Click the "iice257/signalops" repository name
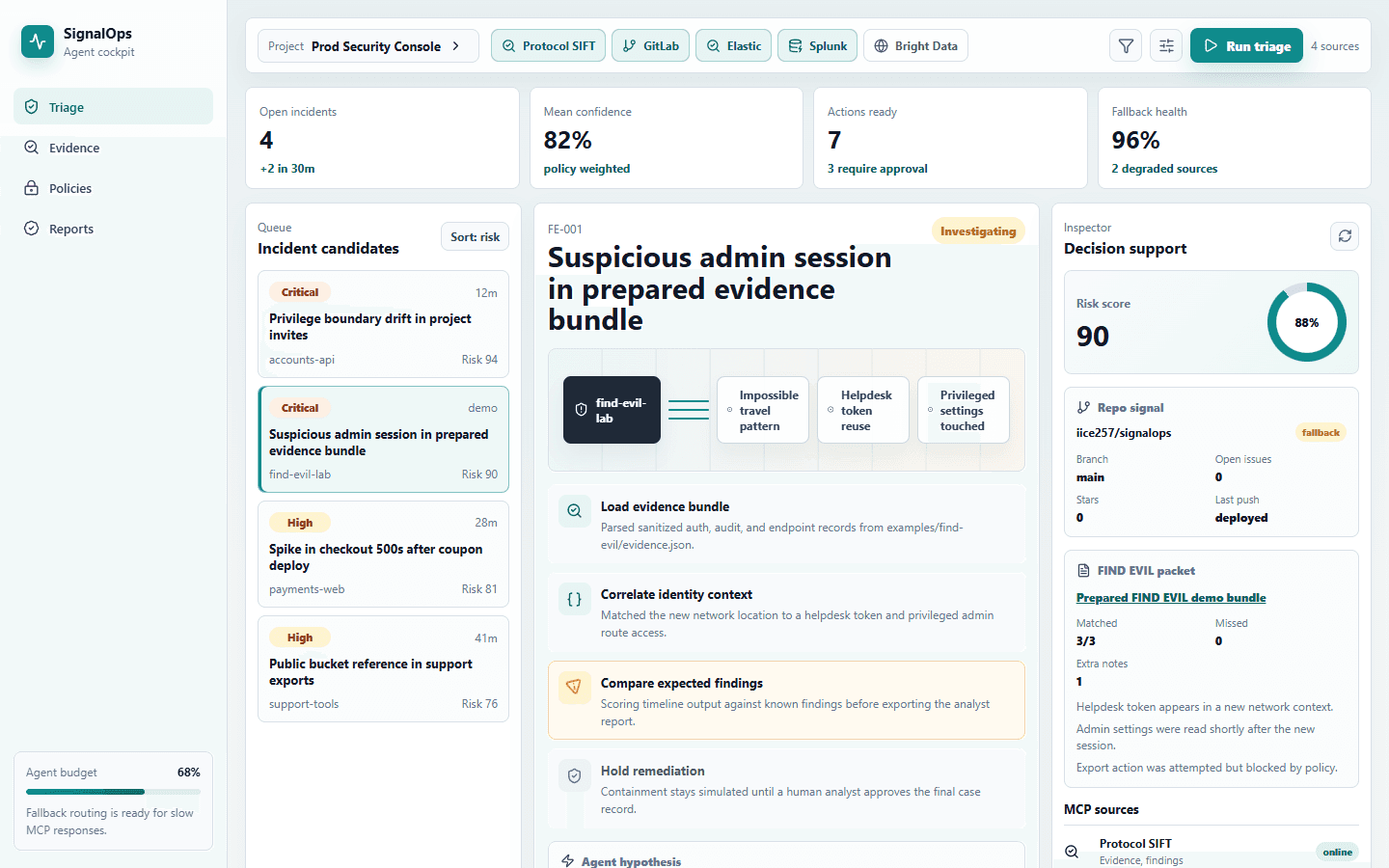This screenshot has width=1389, height=868. pos(1124,433)
